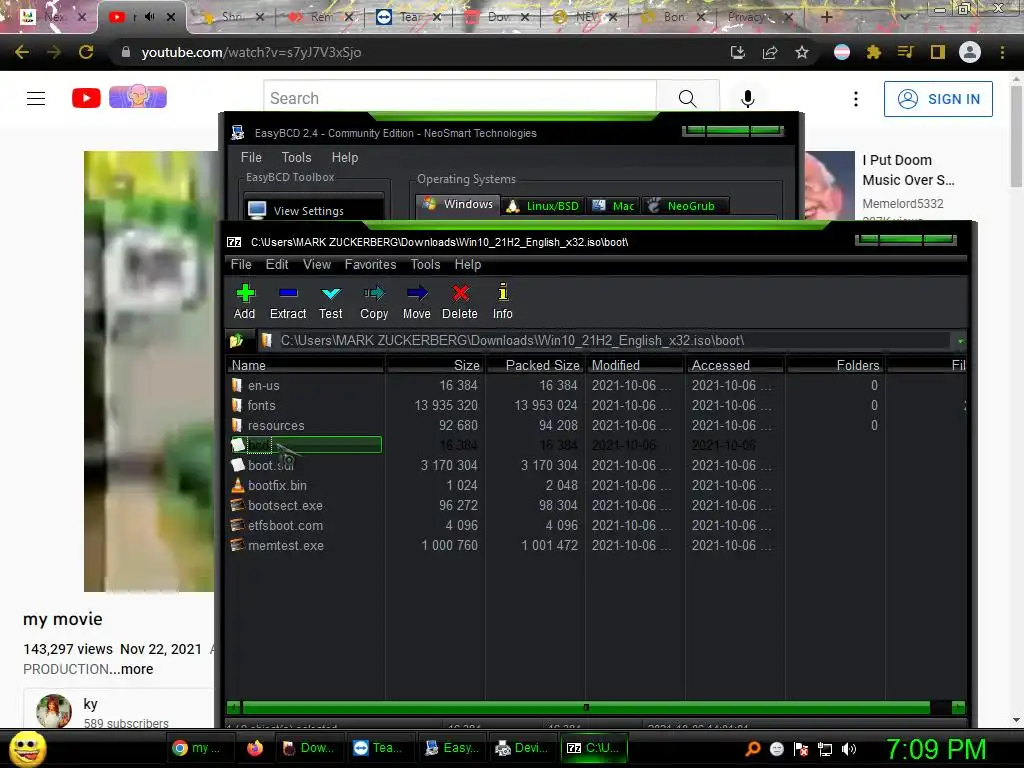The width and height of the screenshot is (1024, 768).
Task: Bookmark this page with the star icon
Action: click(802, 52)
